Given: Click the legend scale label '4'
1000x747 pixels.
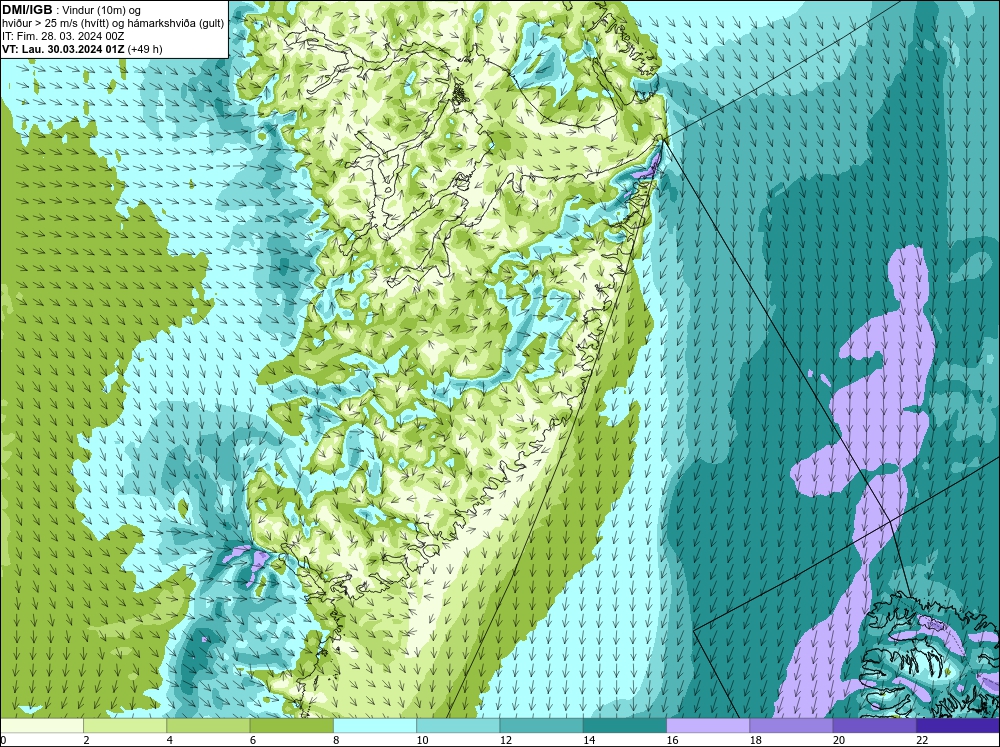Looking at the screenshot, I should 169,740.
